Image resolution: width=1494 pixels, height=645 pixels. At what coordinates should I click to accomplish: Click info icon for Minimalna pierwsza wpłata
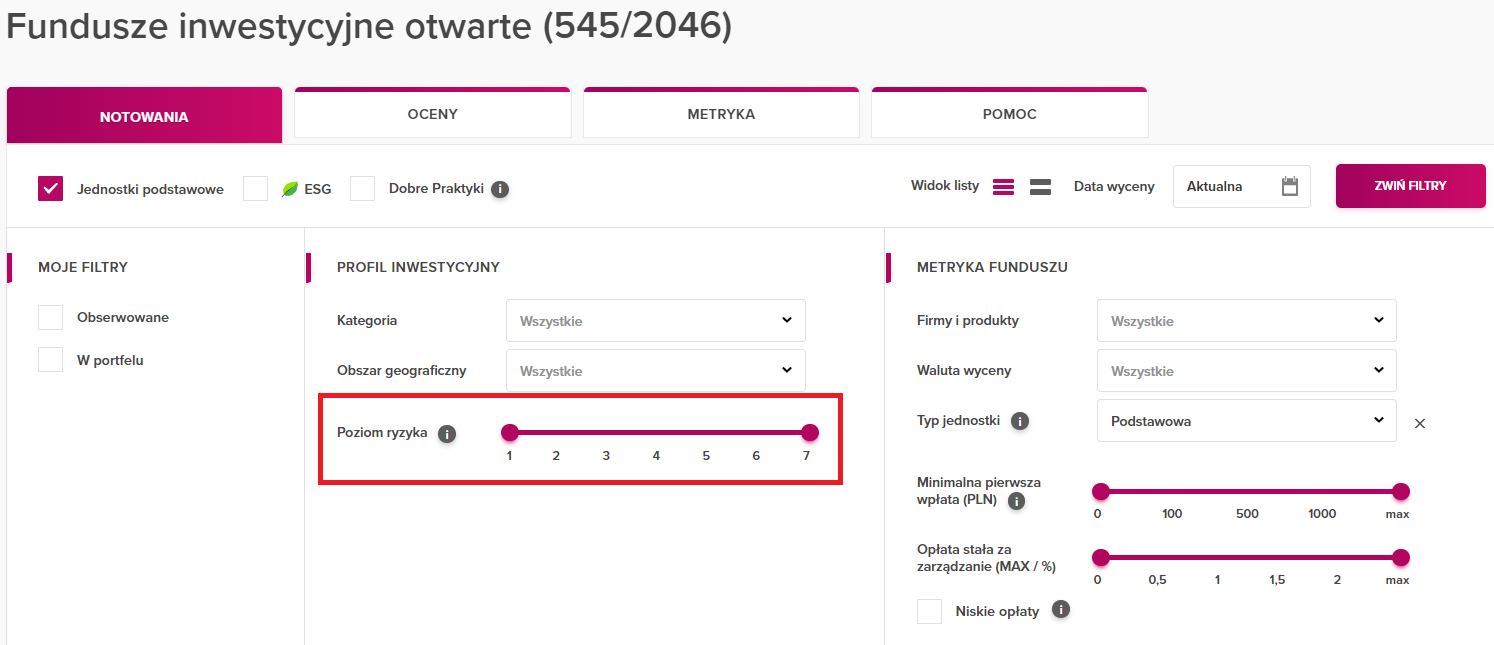point(1016,501)
